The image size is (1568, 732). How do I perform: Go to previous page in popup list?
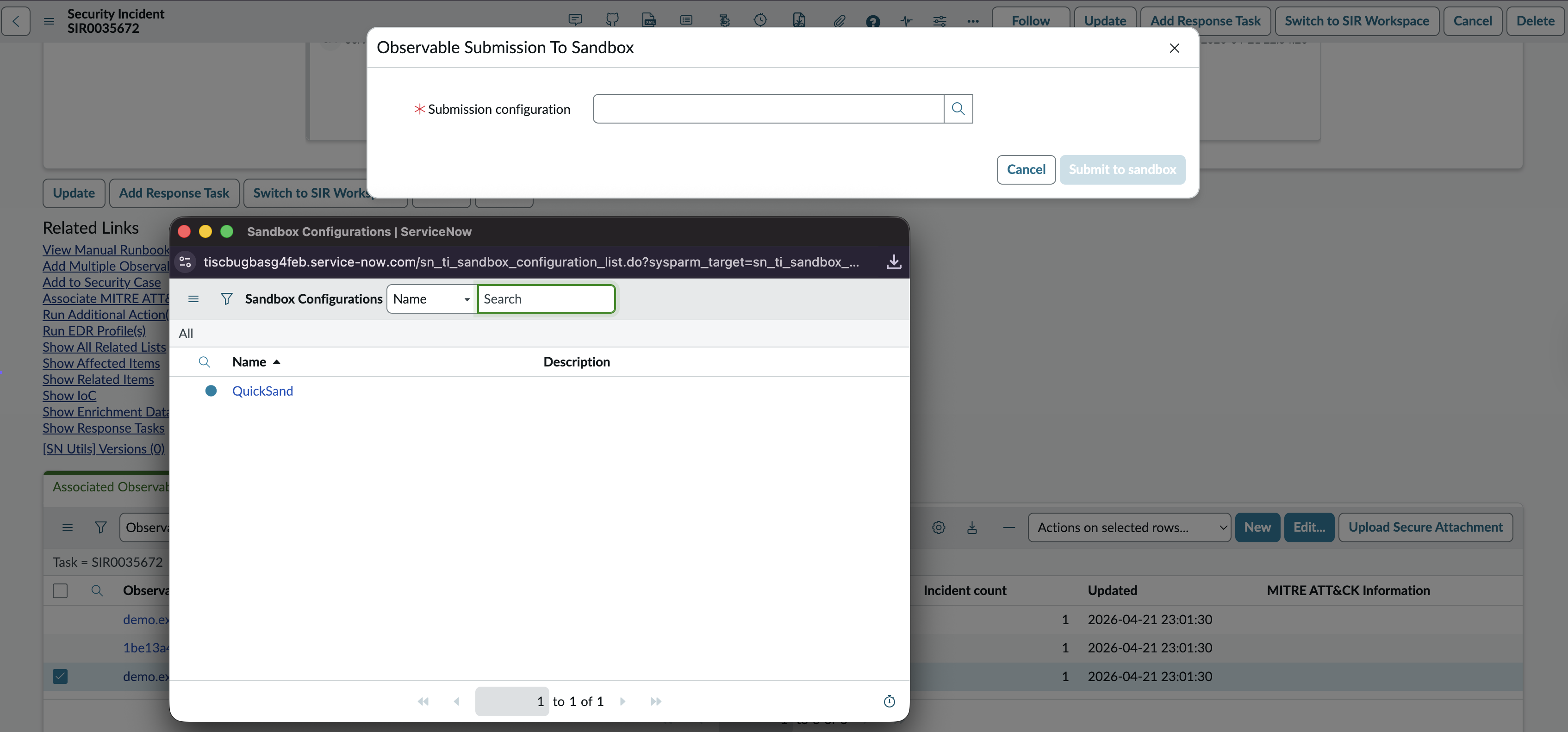(x=456, y=701)
